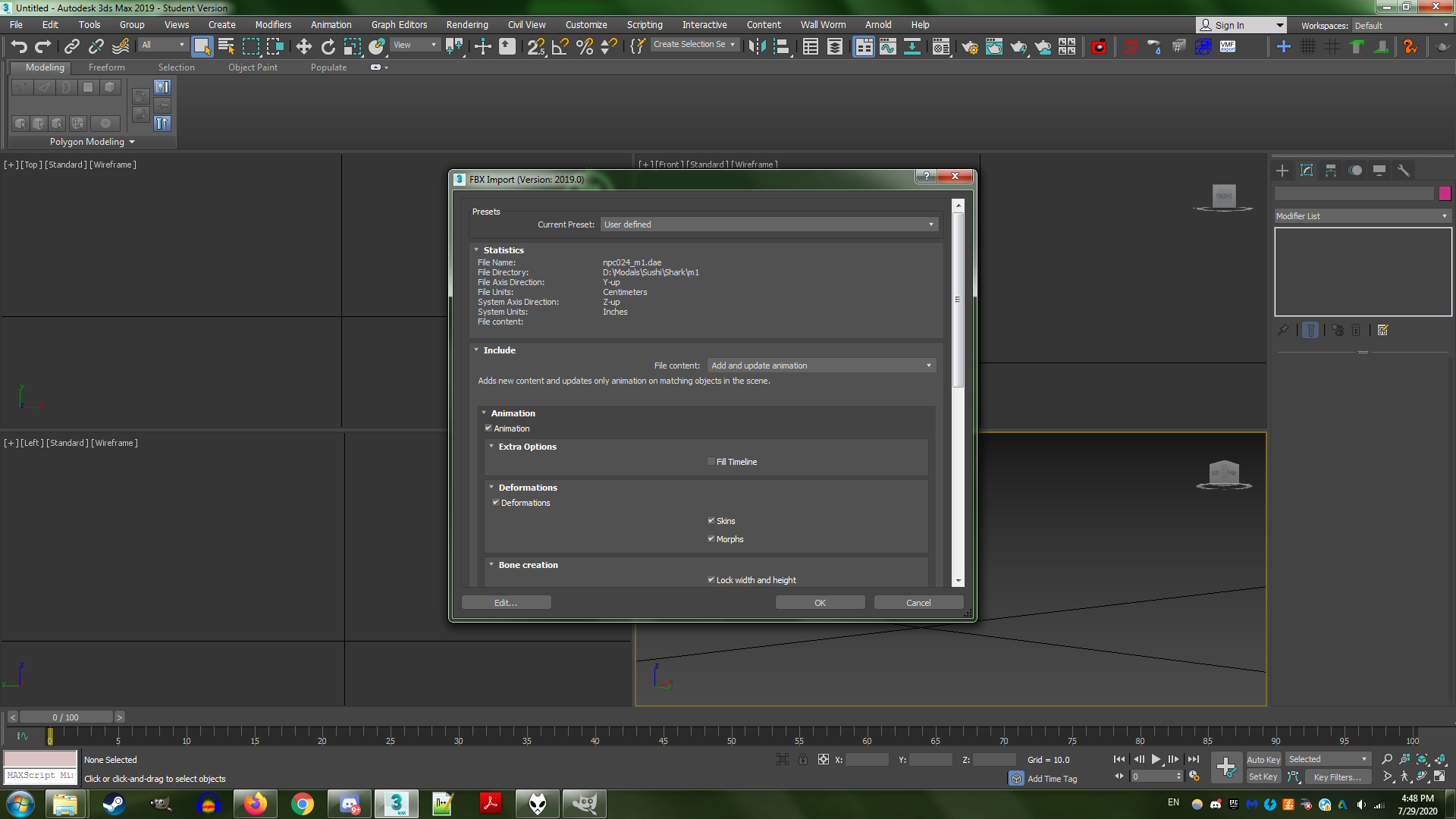Uncheck the Morphs checkbox

point(711,539)
